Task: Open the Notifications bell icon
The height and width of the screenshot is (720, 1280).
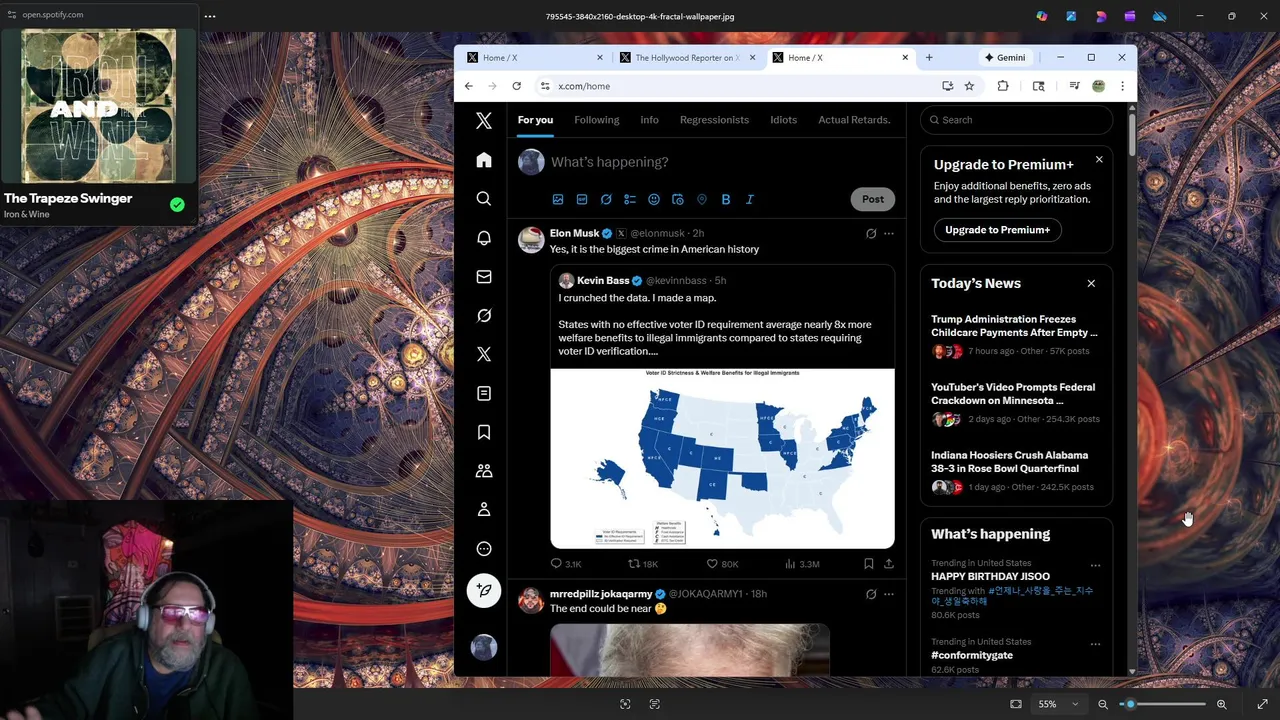Action: coord(484,238)
